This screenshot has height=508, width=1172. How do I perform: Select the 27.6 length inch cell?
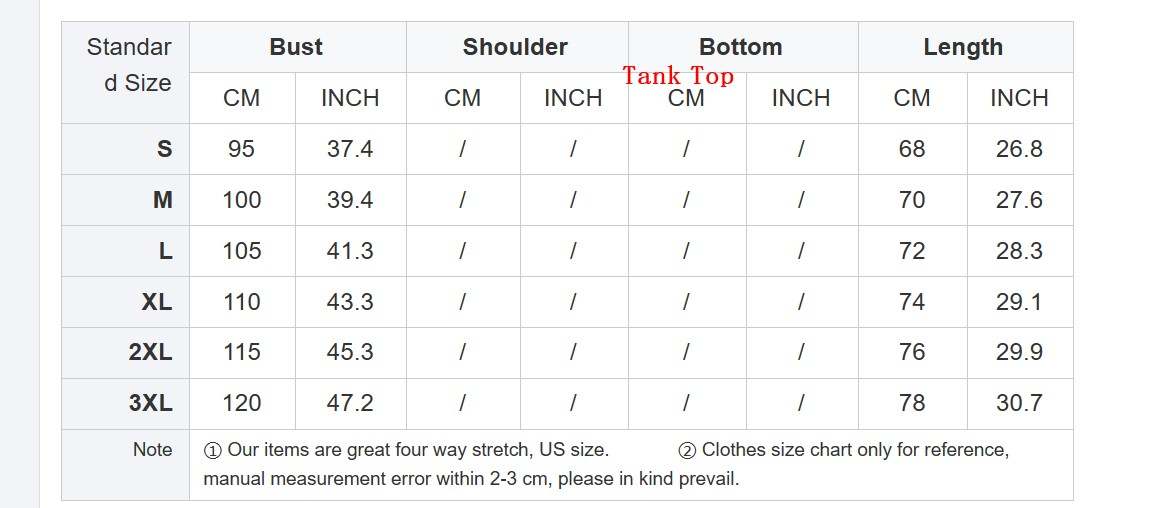pos(1019,200)
